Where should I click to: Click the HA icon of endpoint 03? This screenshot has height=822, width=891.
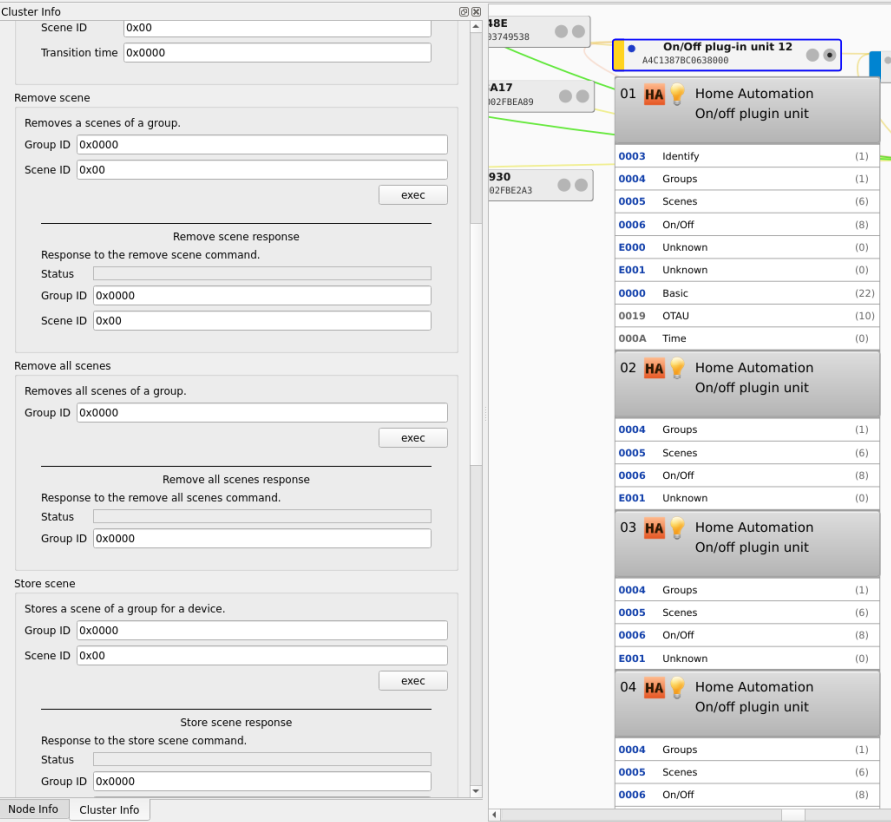click(x=654, y=528)
